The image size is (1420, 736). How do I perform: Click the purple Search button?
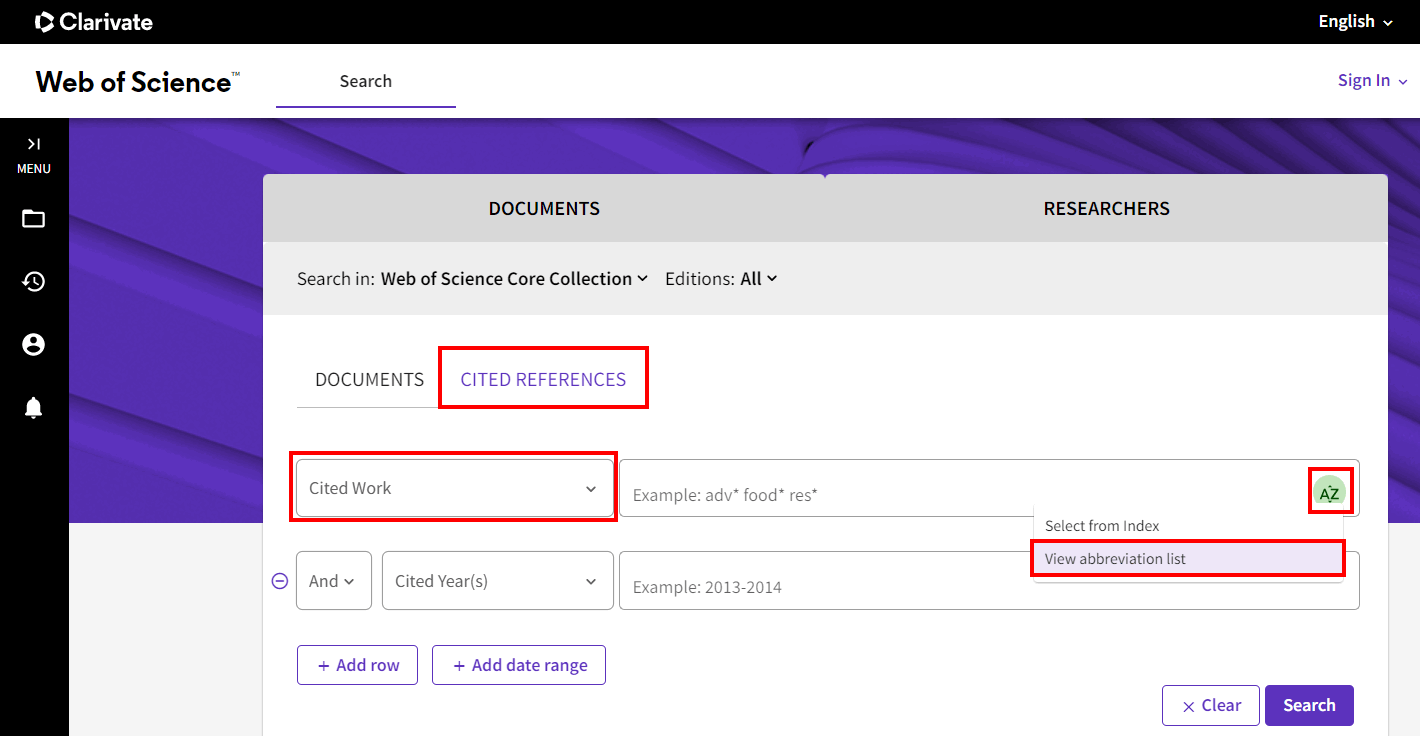point(1309,705)
